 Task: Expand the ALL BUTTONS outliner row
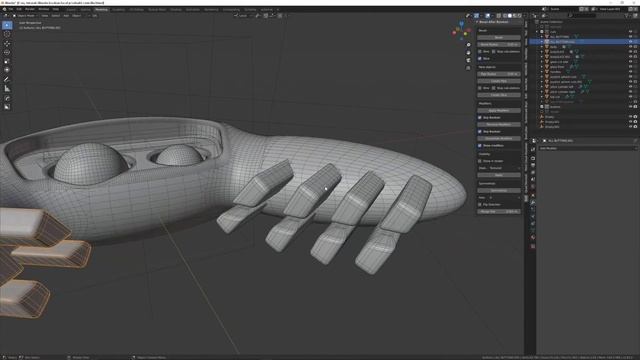(542, 37)
